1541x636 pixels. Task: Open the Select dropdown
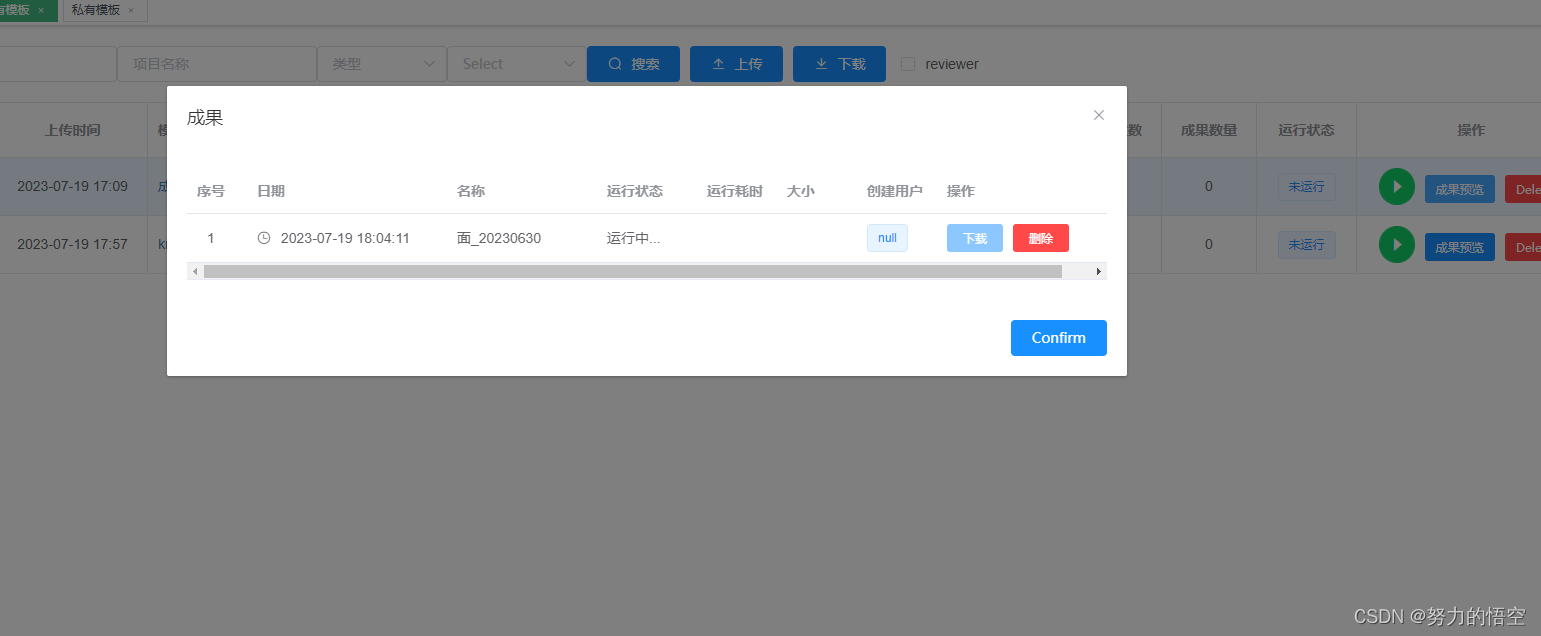tap(515, 64)
